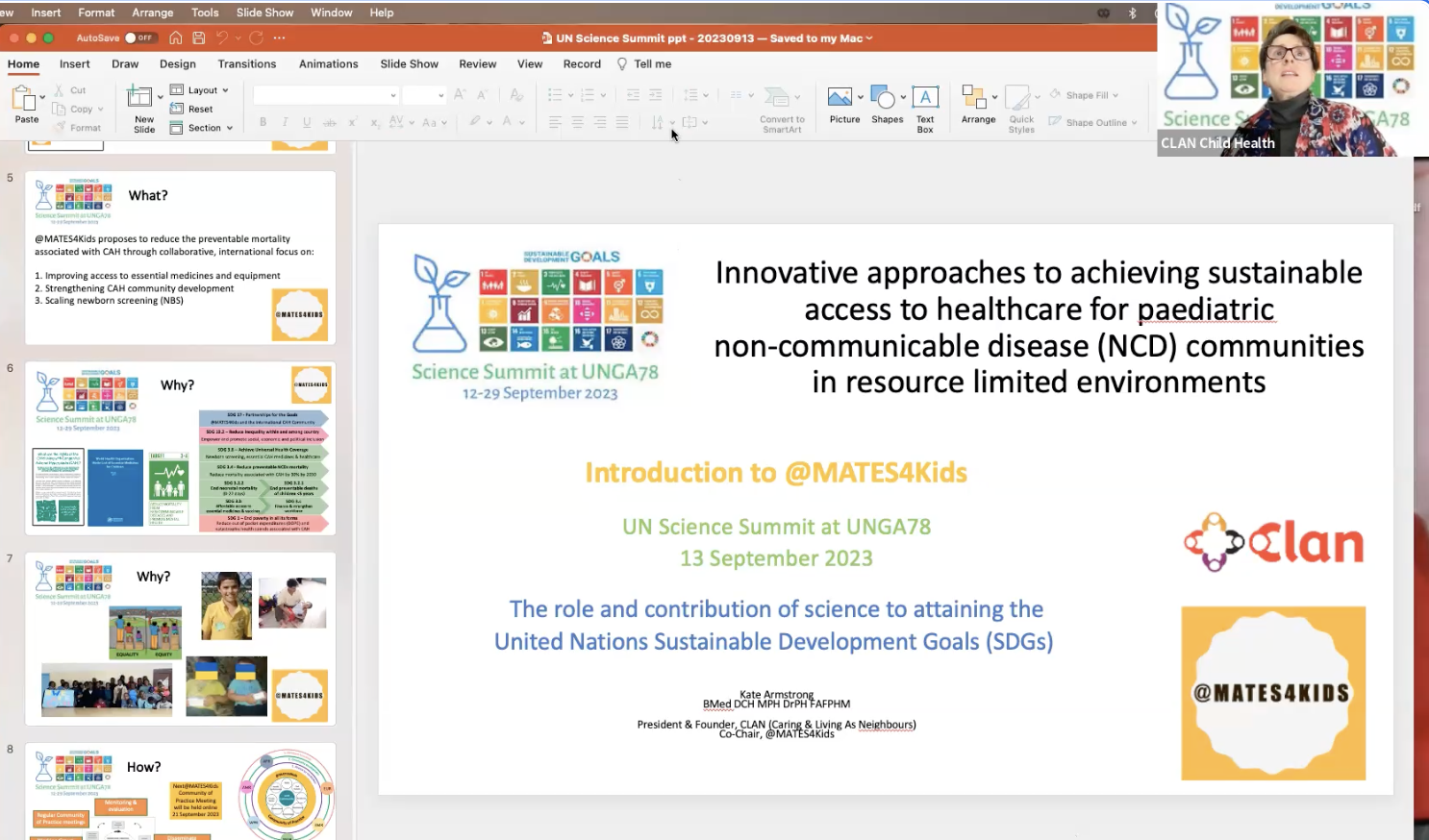The image size is (1429, 840).
Task: Open the Home icon in title bar
Action: click(x=175, y=38)
